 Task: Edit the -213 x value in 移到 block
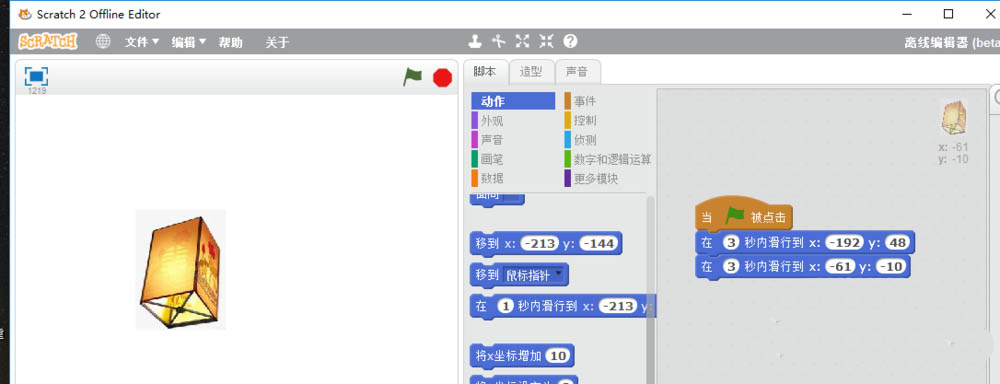coord(540,243)
